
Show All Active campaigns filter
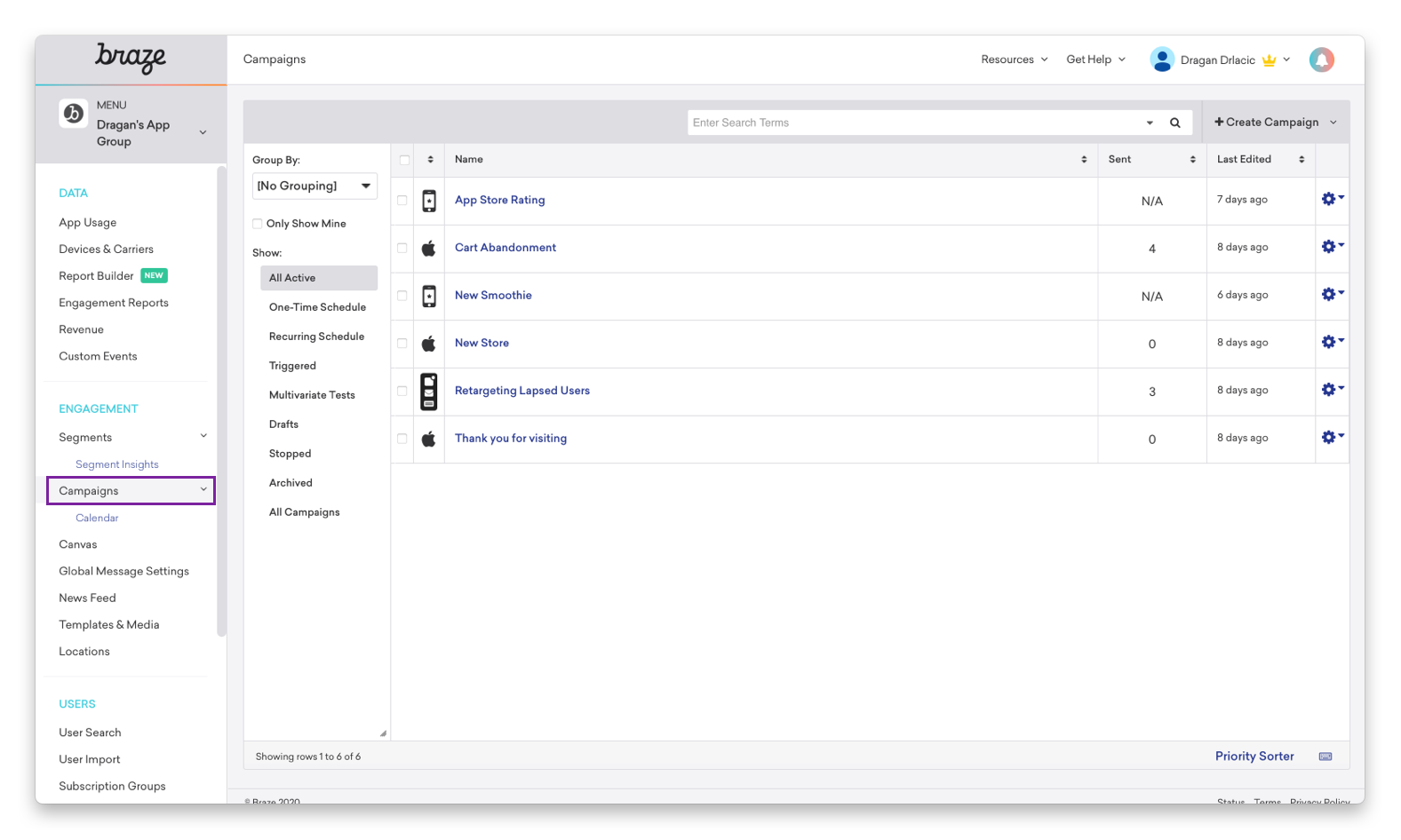pos(319,278)
